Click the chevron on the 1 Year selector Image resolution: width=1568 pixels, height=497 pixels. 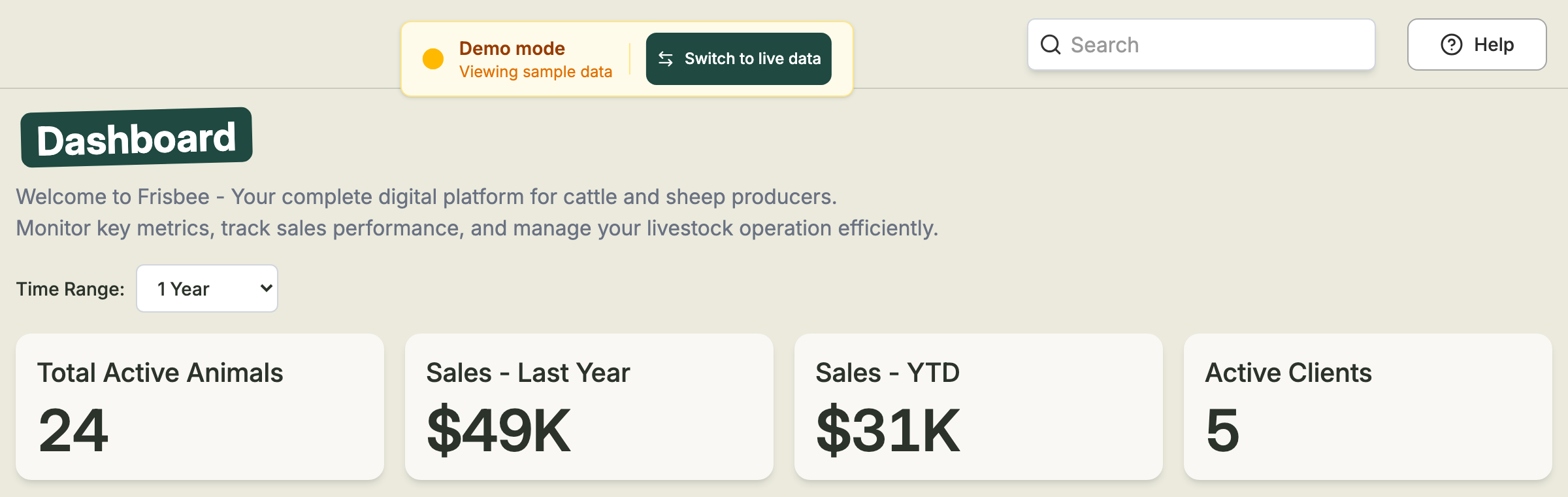(266, 288)
